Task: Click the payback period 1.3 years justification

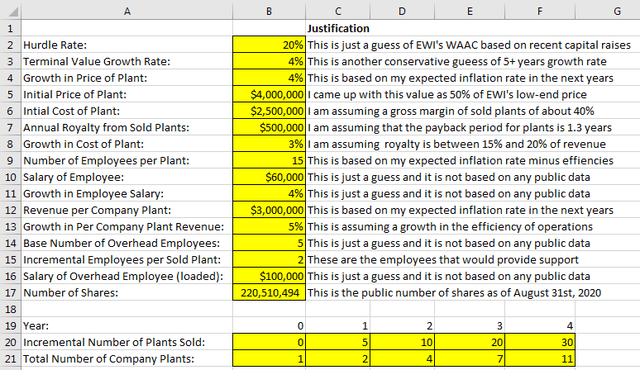Action: point(460,127)
